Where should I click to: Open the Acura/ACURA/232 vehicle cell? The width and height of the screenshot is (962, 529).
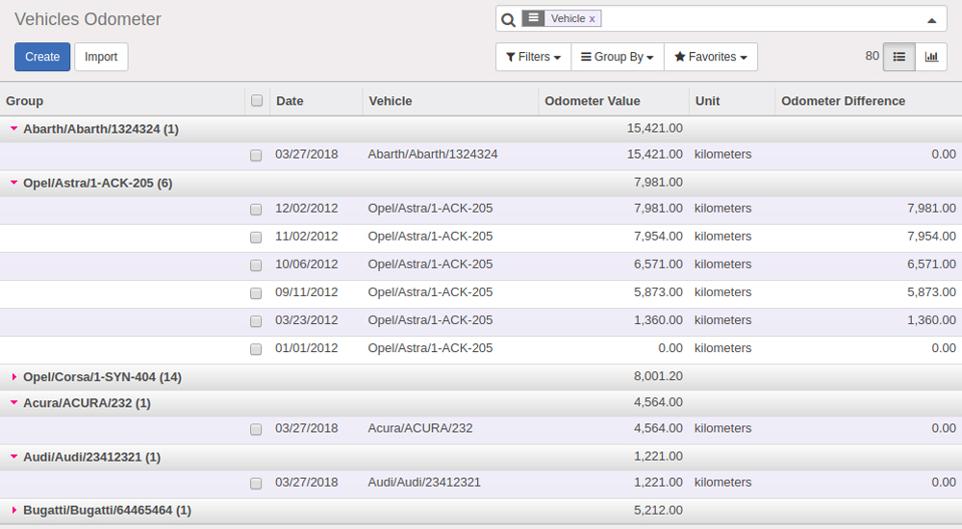420,428
